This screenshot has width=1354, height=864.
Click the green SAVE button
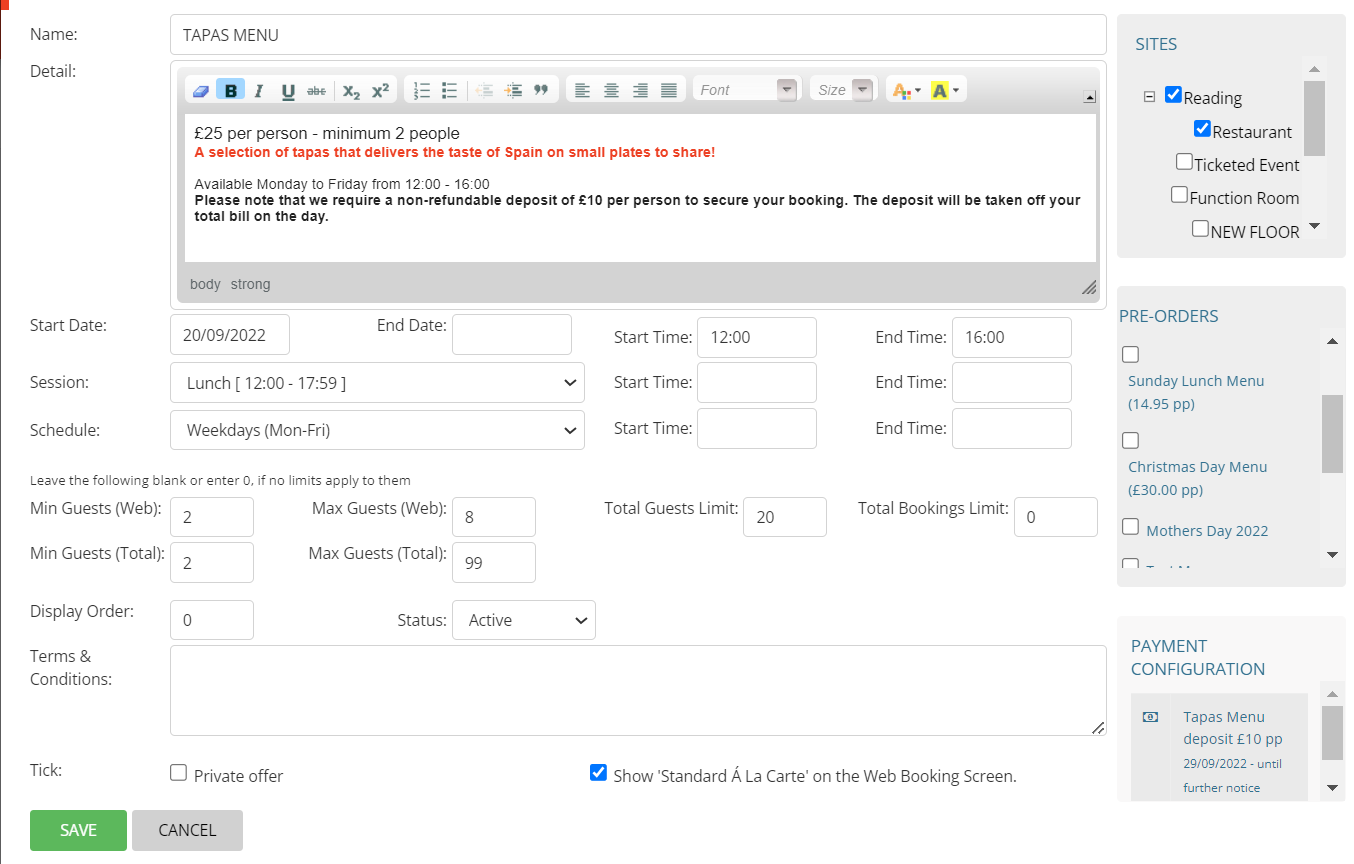78,830
